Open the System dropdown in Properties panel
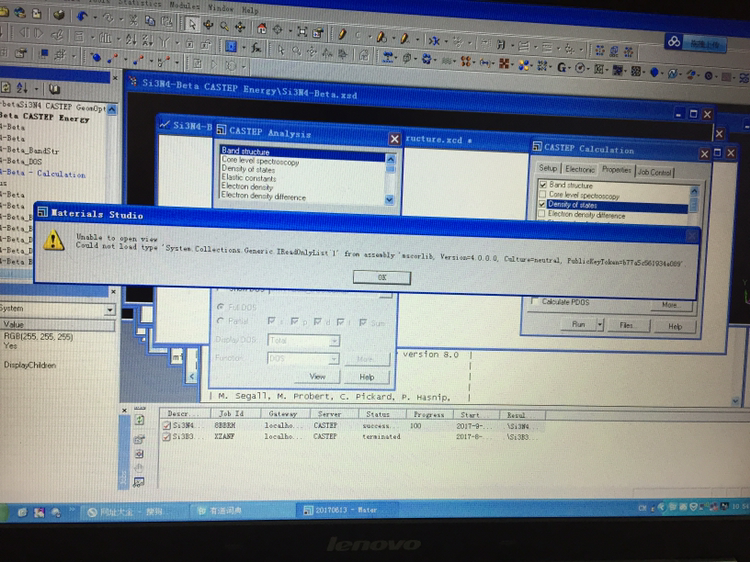Image resolution: width=750 pixels, height=562 pixels. point(110,310)
